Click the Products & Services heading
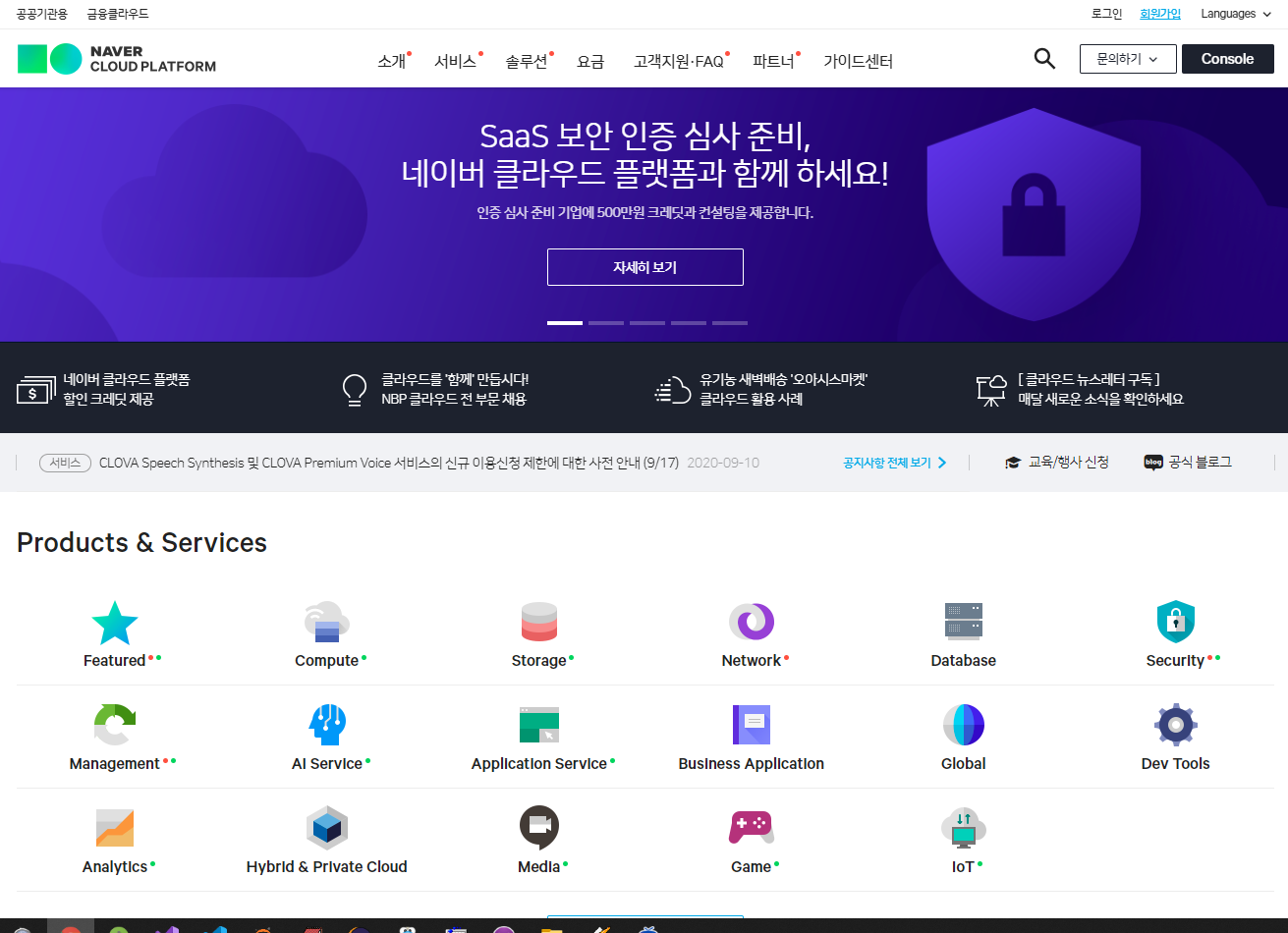The image size is (1288, 933). pos(141,542)
